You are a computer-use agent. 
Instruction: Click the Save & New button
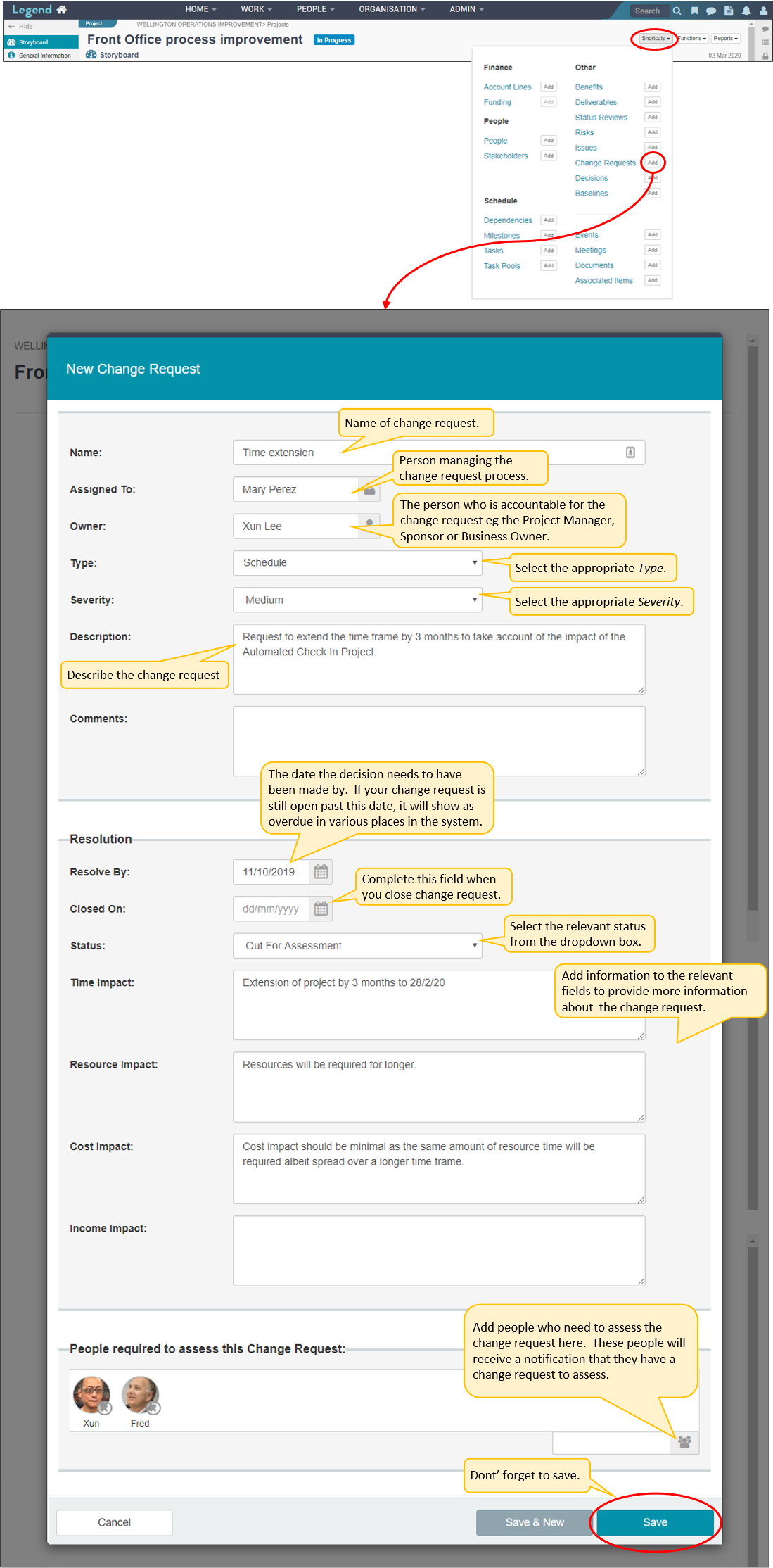pyautogui.click(x=535, y=1522)
